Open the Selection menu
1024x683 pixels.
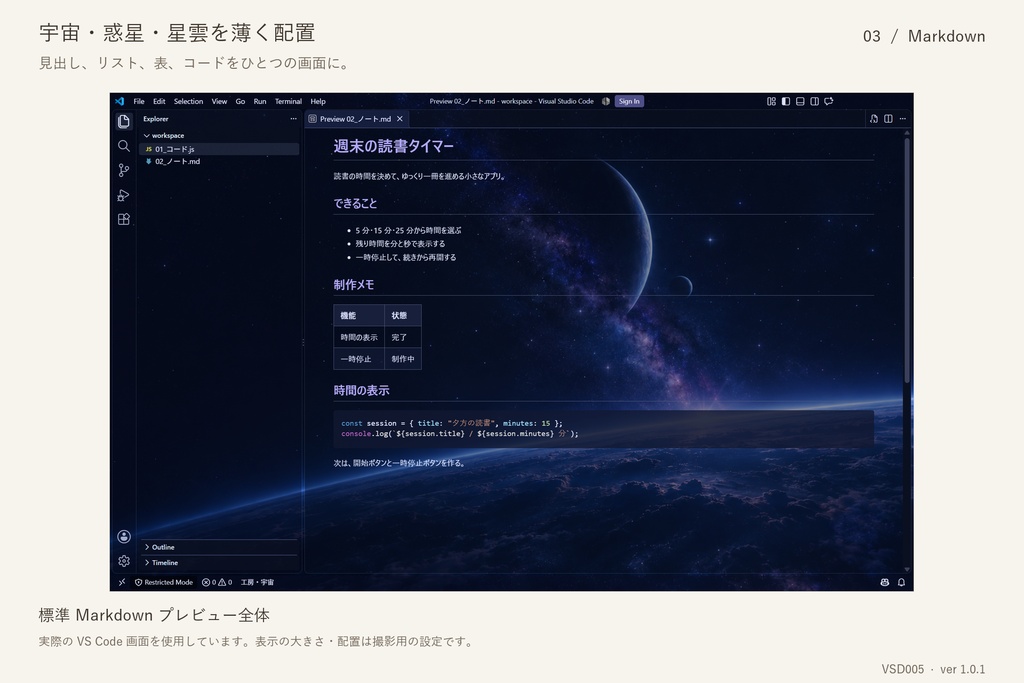point(188,101)
